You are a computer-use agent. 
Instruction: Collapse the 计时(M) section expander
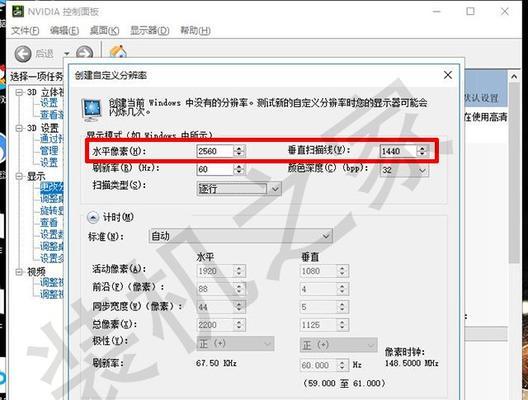(x=93, y=218)
